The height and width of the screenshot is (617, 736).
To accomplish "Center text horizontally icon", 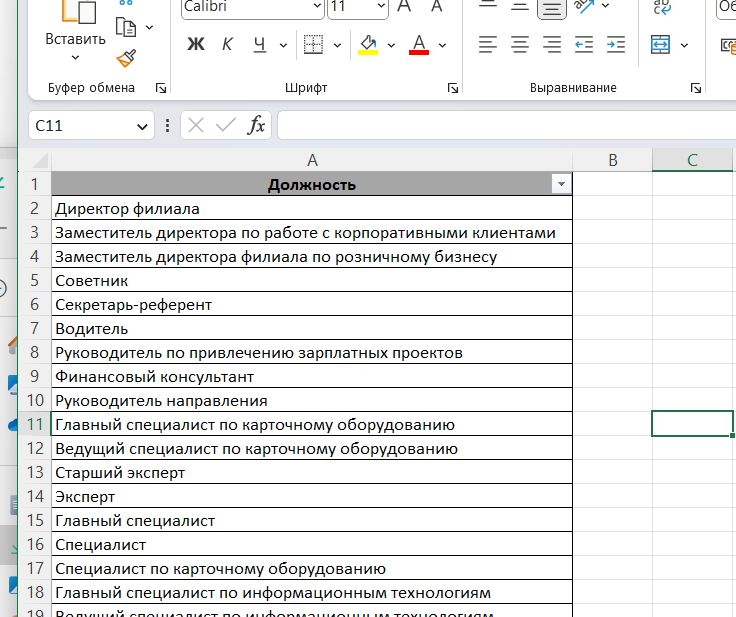I will (x=520, y=45).
